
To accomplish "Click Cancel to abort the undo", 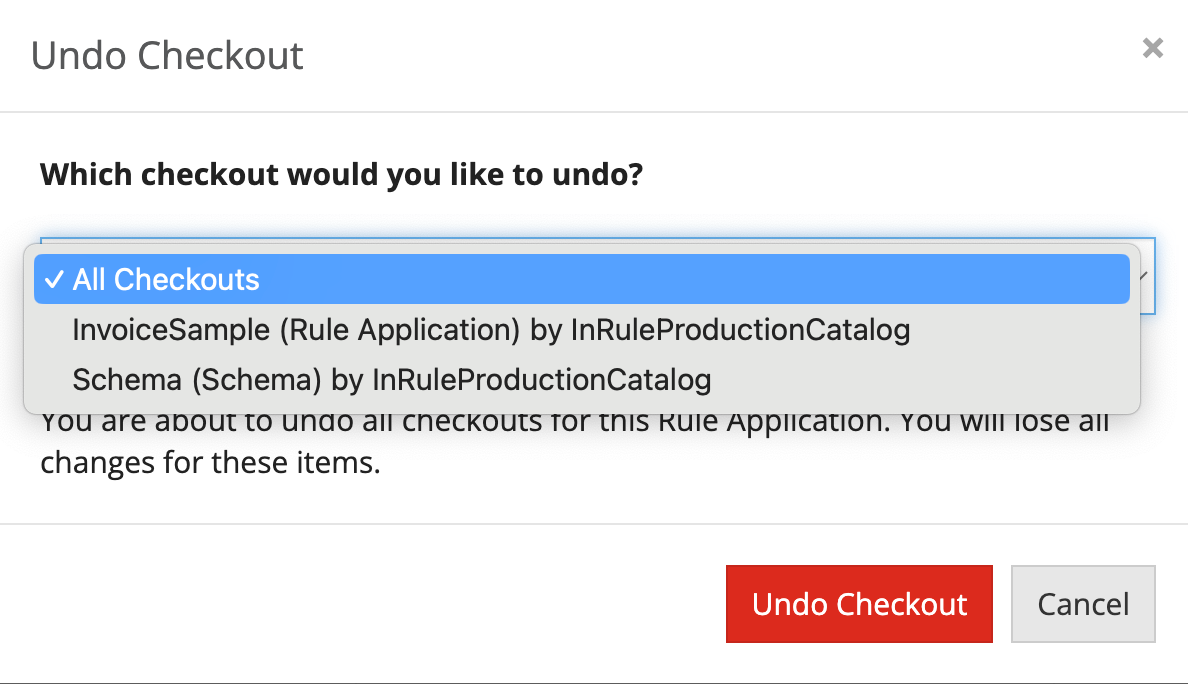I will pos(1083,604).
